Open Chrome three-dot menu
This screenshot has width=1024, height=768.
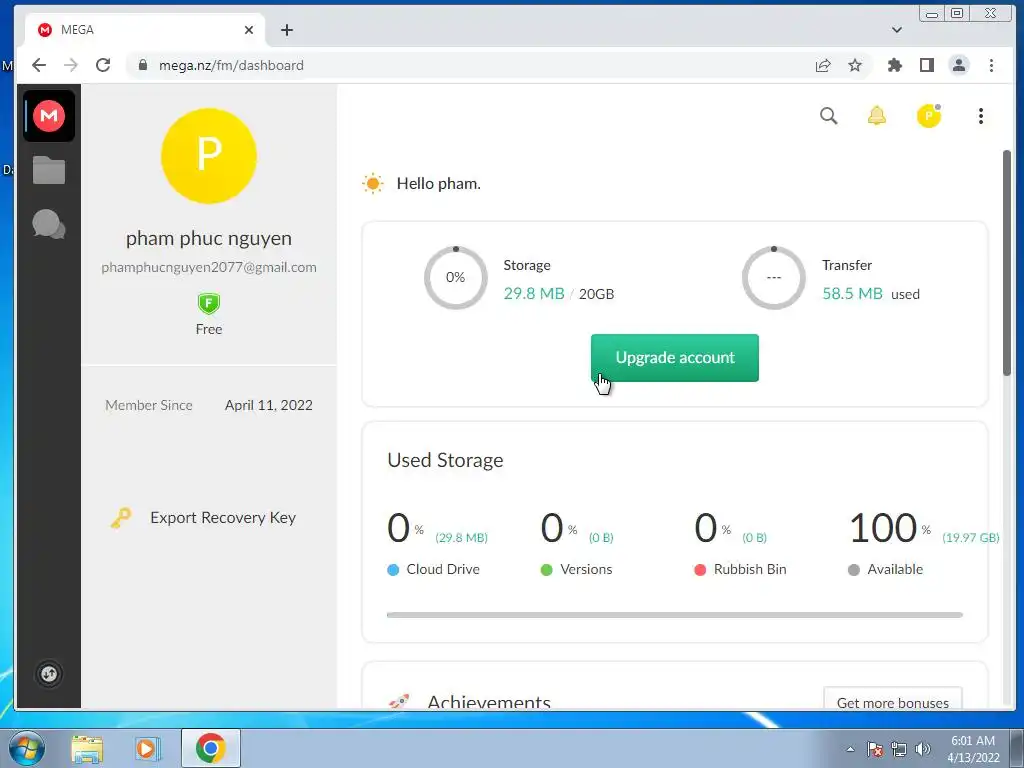991,65
